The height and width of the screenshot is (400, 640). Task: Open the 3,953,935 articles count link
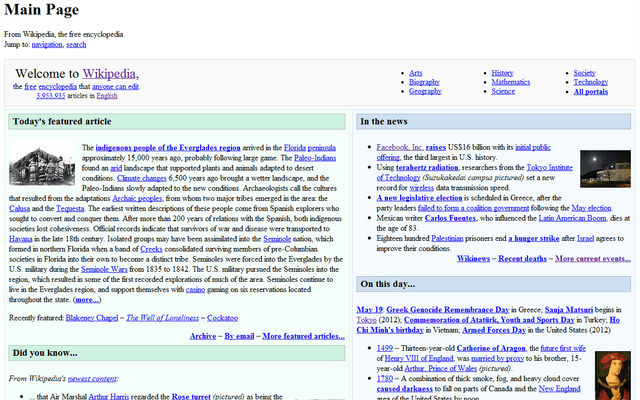pos(51,96)
